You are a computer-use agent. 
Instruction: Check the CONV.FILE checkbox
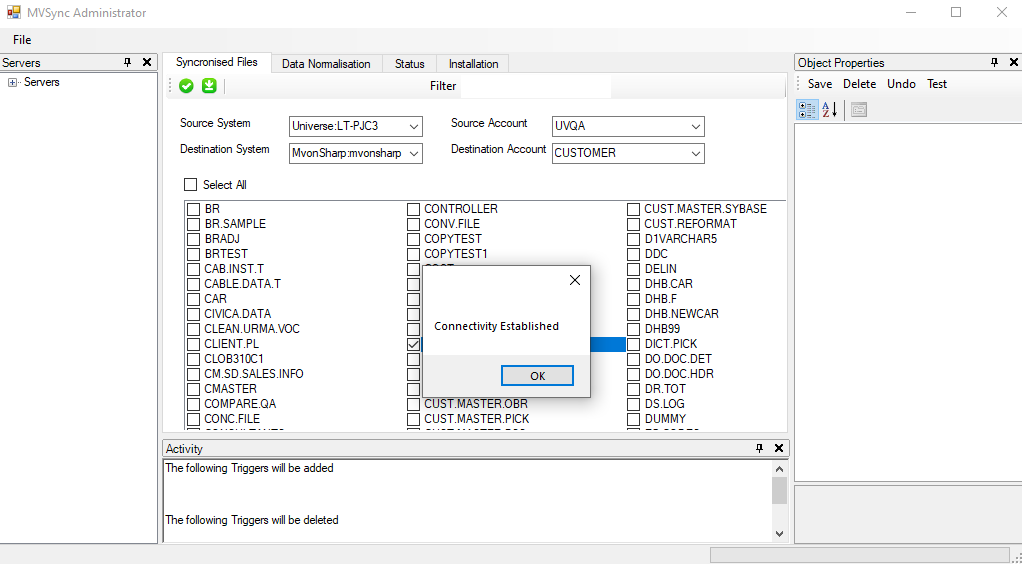[413, 224]
